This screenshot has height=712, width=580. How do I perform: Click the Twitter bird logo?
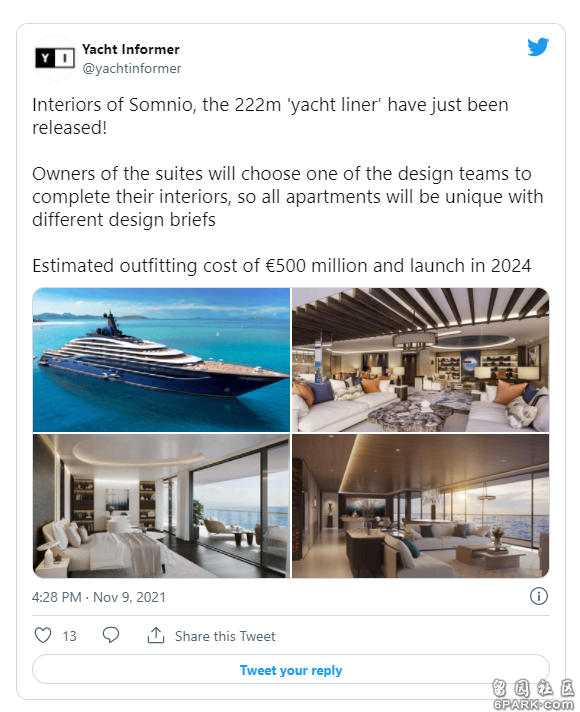(x=538, y=47)
